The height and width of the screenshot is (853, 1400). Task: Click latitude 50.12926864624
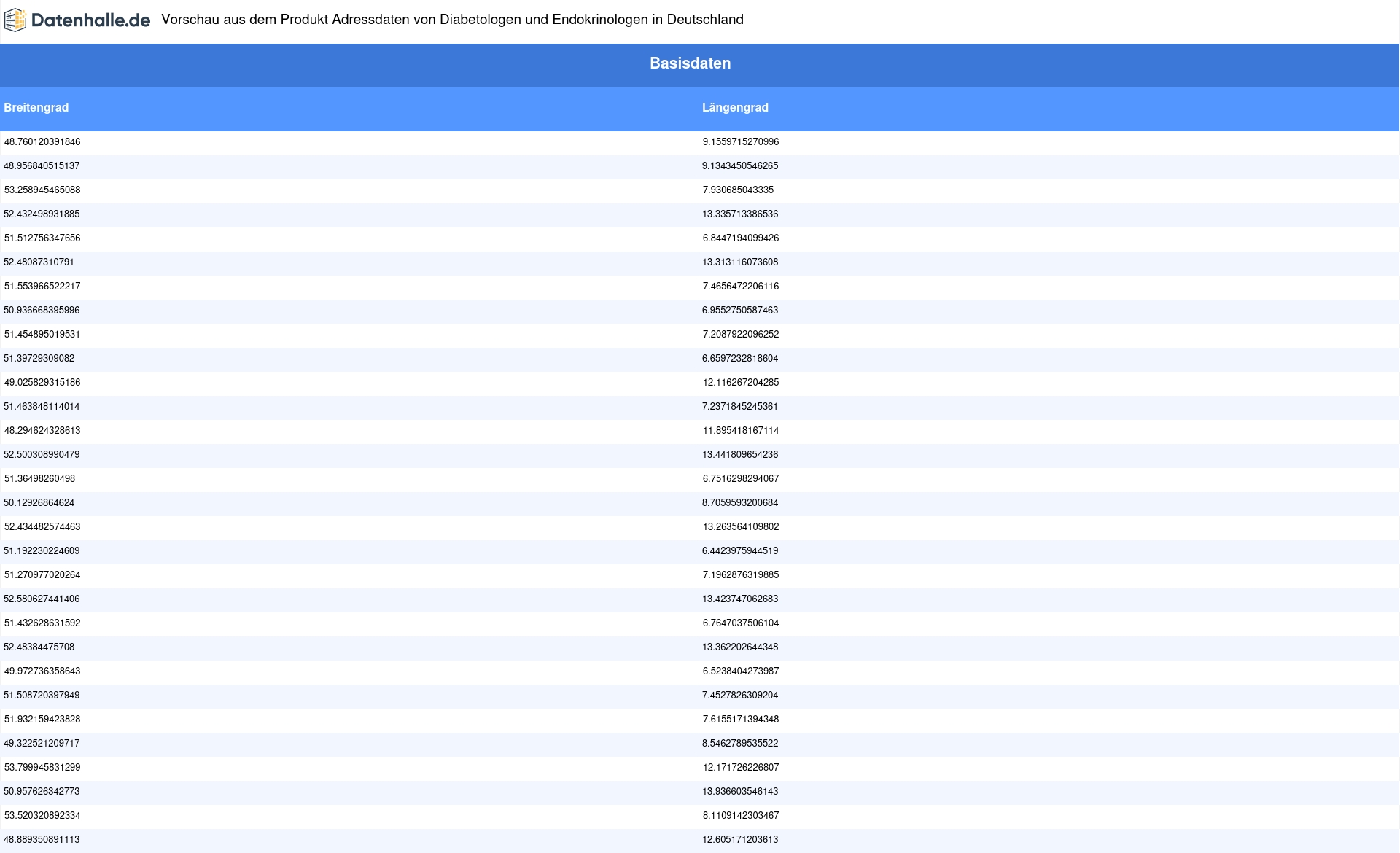[x=39, y=503]
